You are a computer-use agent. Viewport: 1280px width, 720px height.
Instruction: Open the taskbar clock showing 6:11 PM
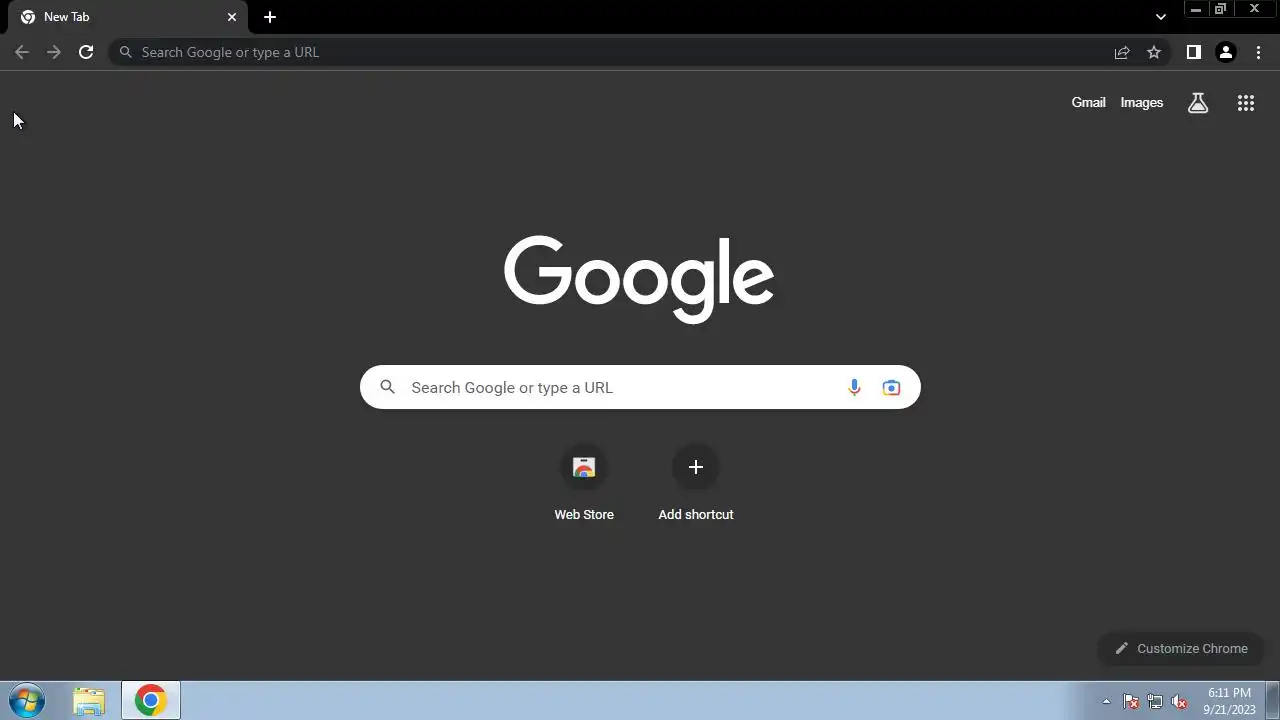1229,701
